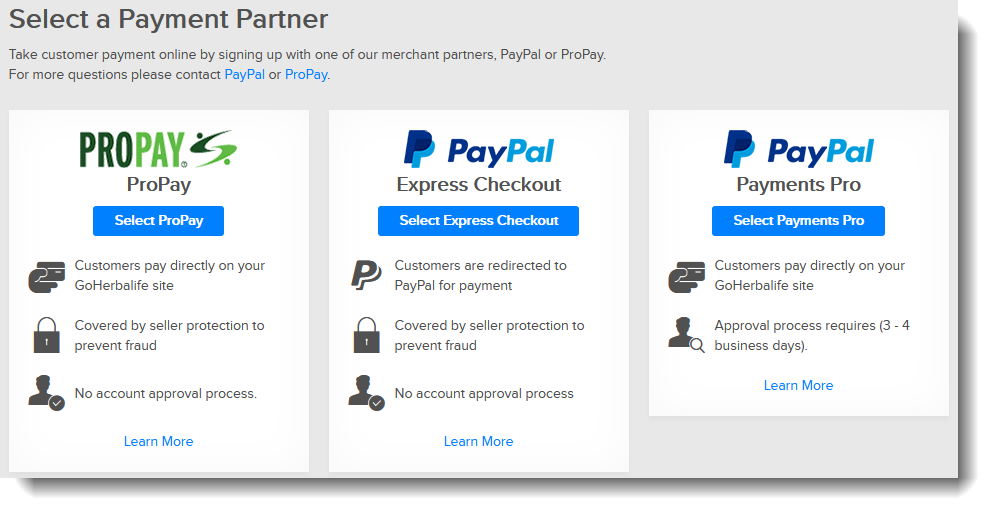993x513 pixels.
Task: Open Learn More under ProPay
Action: 158,441
